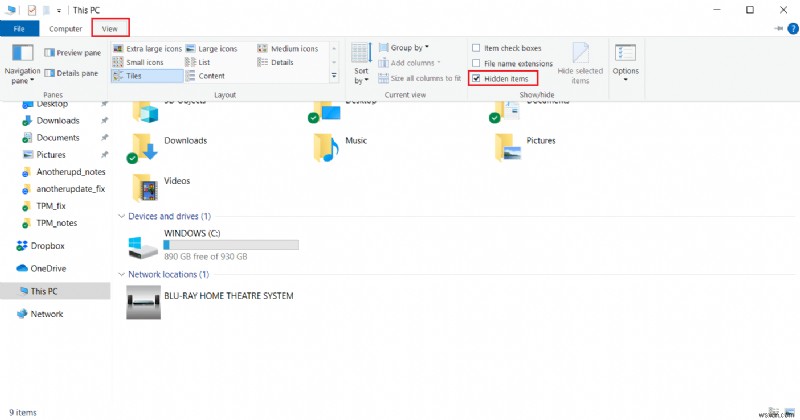This screenshot has width=800, height=420.
Task: Select Pictures in the navigation pane
Action: click(51, 155)
